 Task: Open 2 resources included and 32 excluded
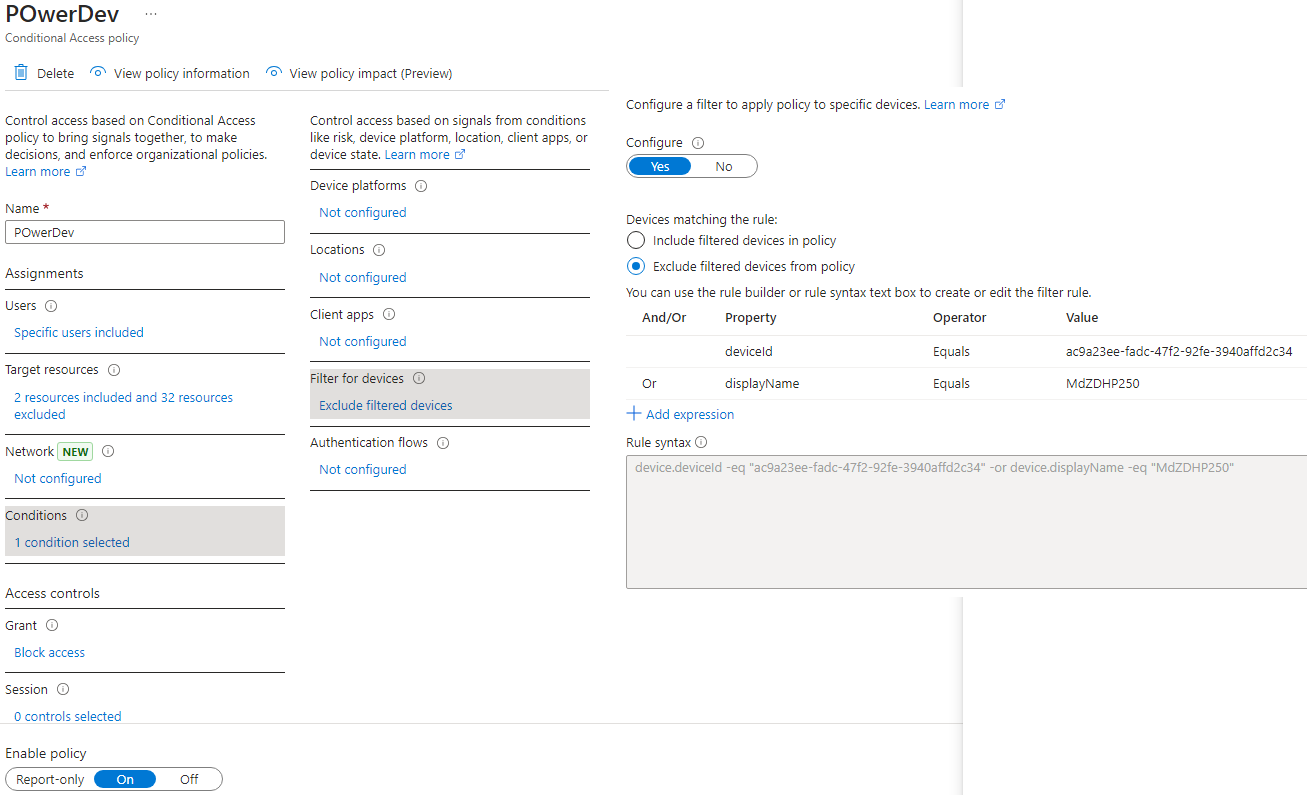point(123,406)
